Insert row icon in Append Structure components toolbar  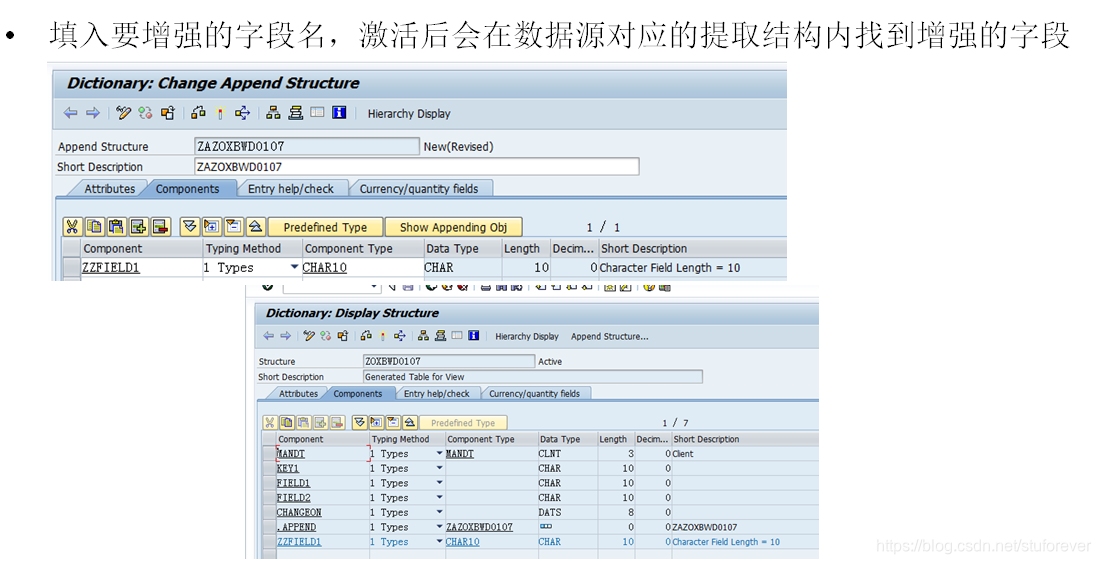click(138, 227)
